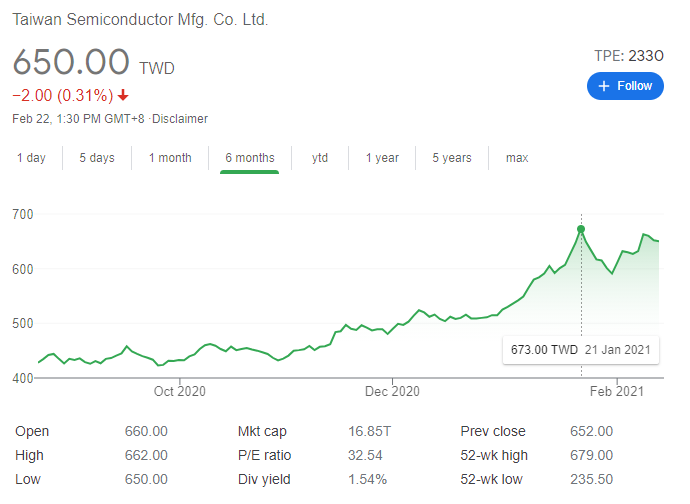This screenshot has height=504, width=690.
Task: Click the High value 662.00
Action: (x=146, y=455)
